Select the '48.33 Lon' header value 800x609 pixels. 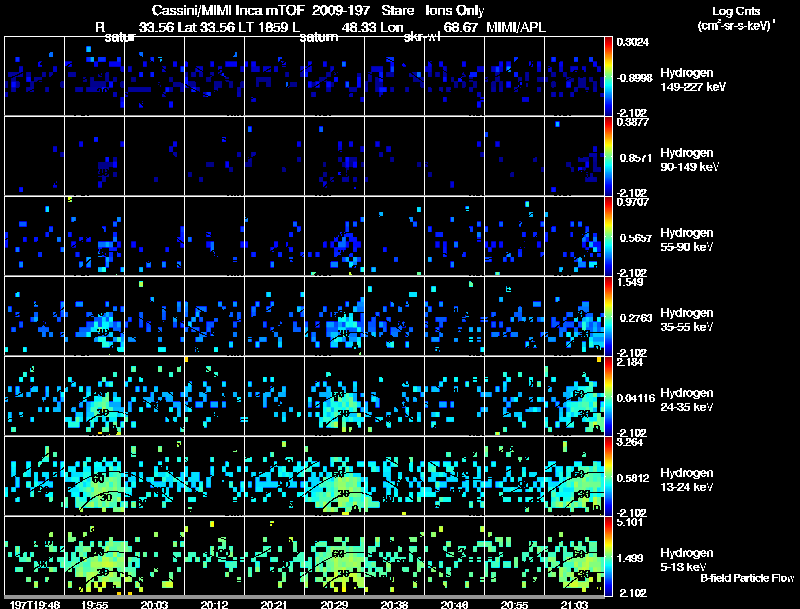click(372, 28)
